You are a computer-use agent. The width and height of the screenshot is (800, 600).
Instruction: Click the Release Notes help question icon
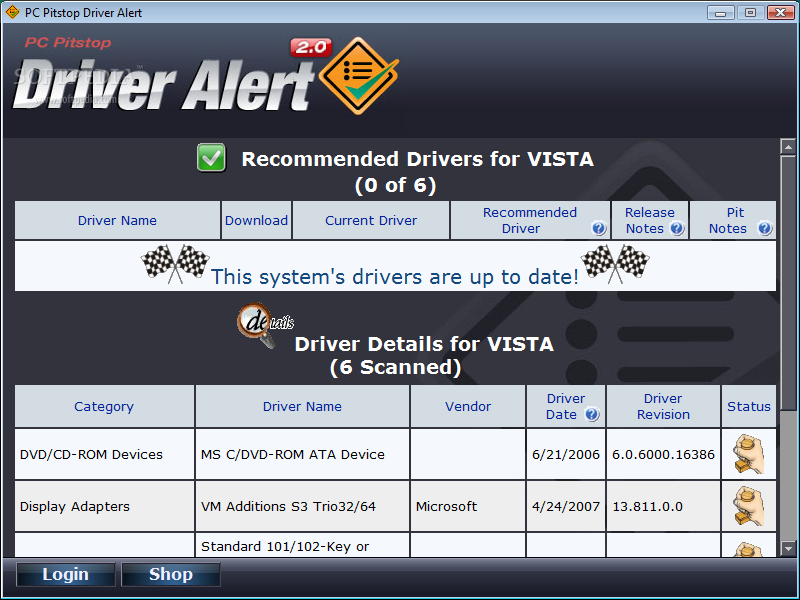point(677,229)
